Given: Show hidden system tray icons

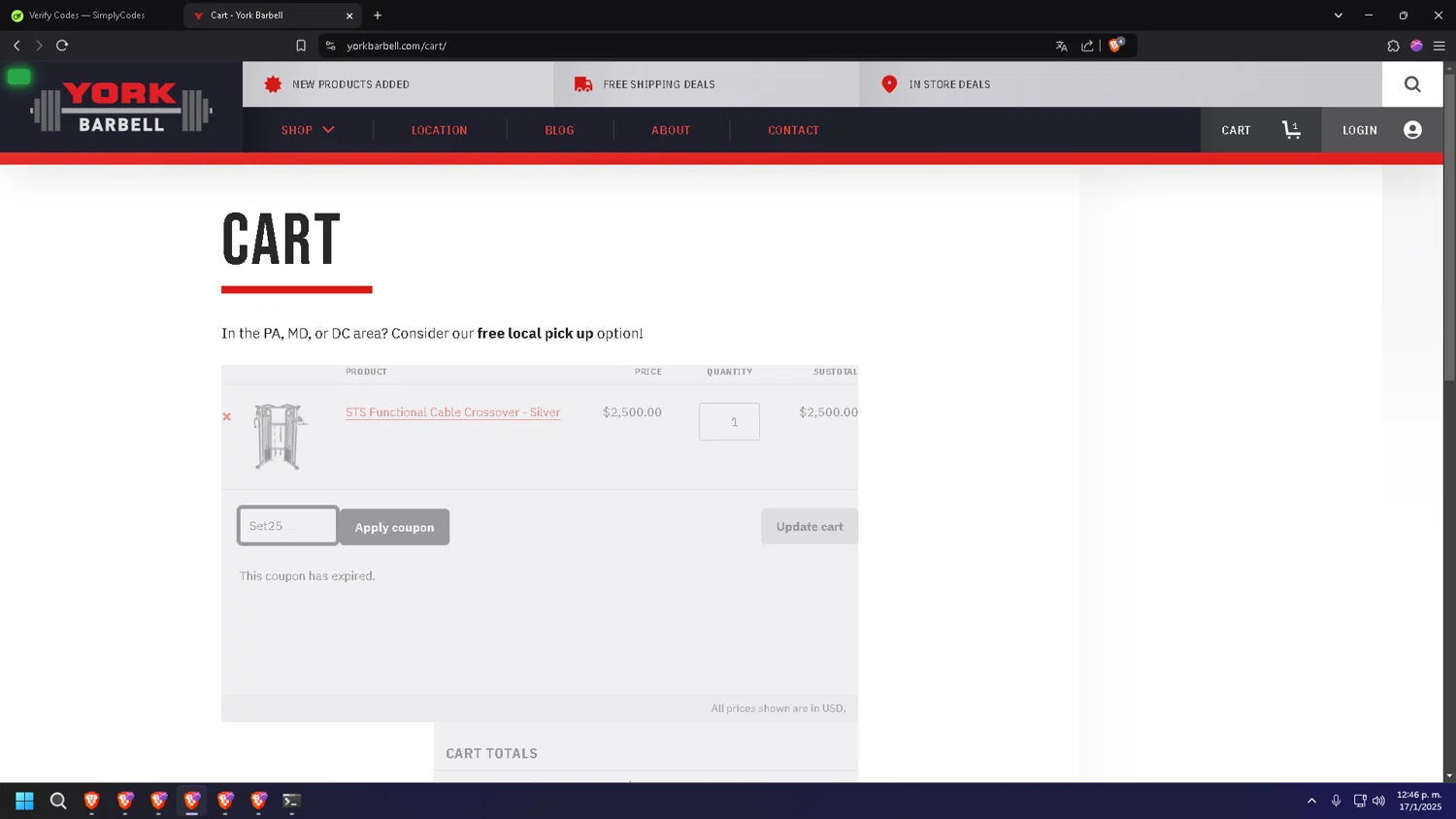Looking at the screenshot, I should coord(1311,801).
